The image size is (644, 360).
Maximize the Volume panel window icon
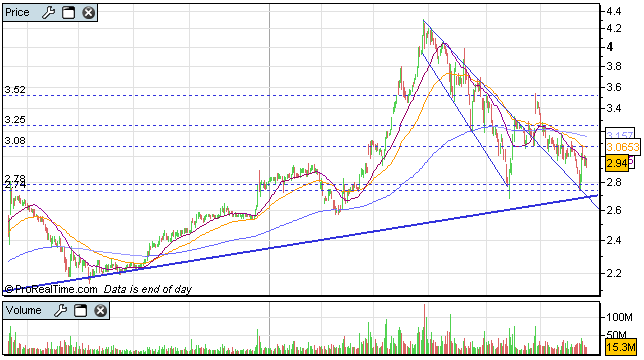tap(80, 311)
